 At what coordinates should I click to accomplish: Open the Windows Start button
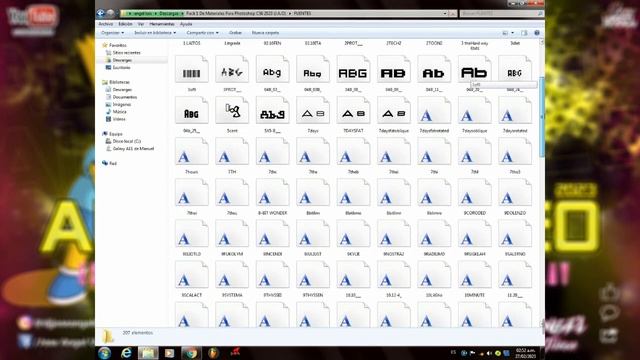click(x=104, y=353)
